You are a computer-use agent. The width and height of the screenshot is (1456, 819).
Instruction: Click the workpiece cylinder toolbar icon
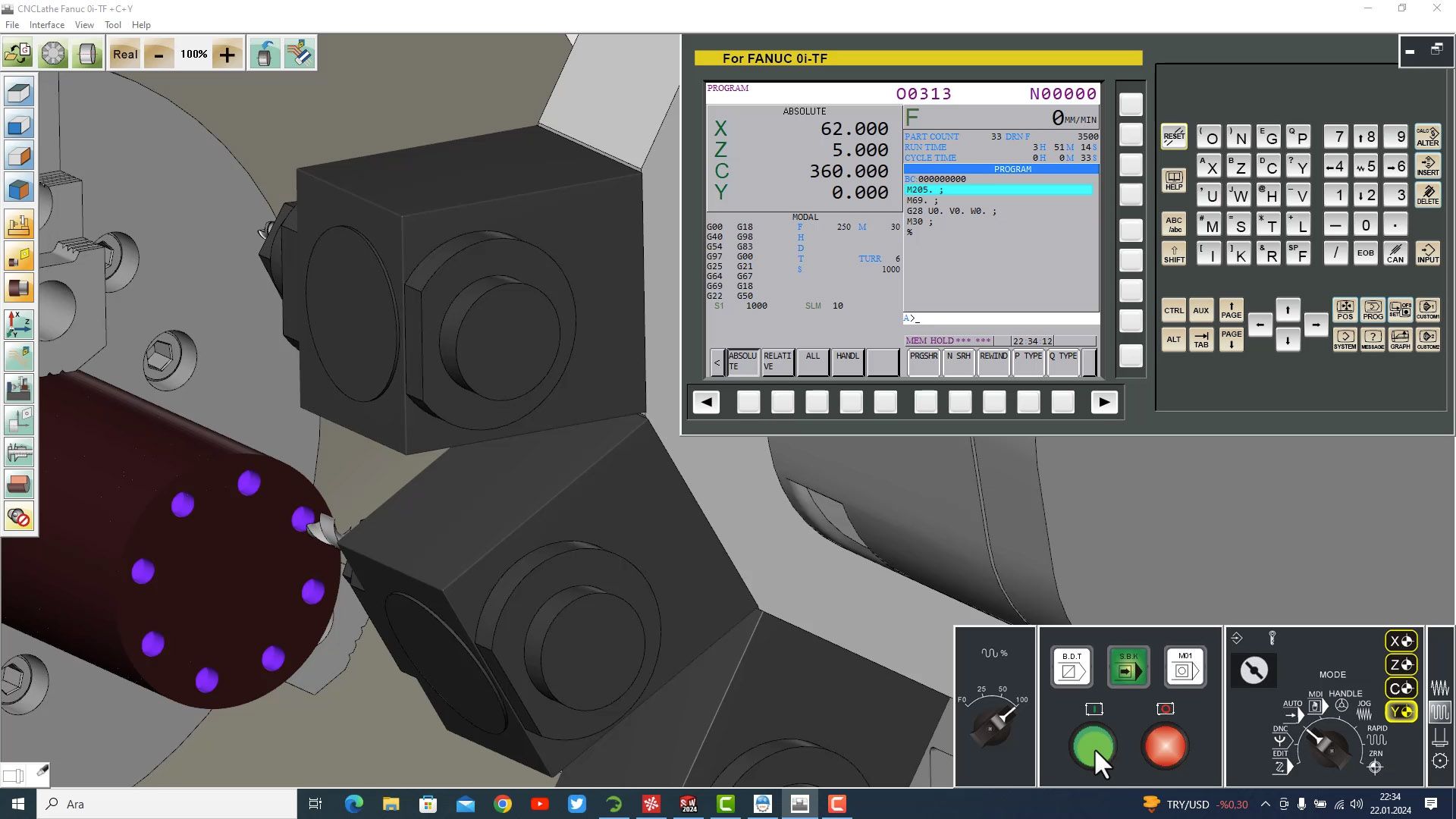point(88,54)
